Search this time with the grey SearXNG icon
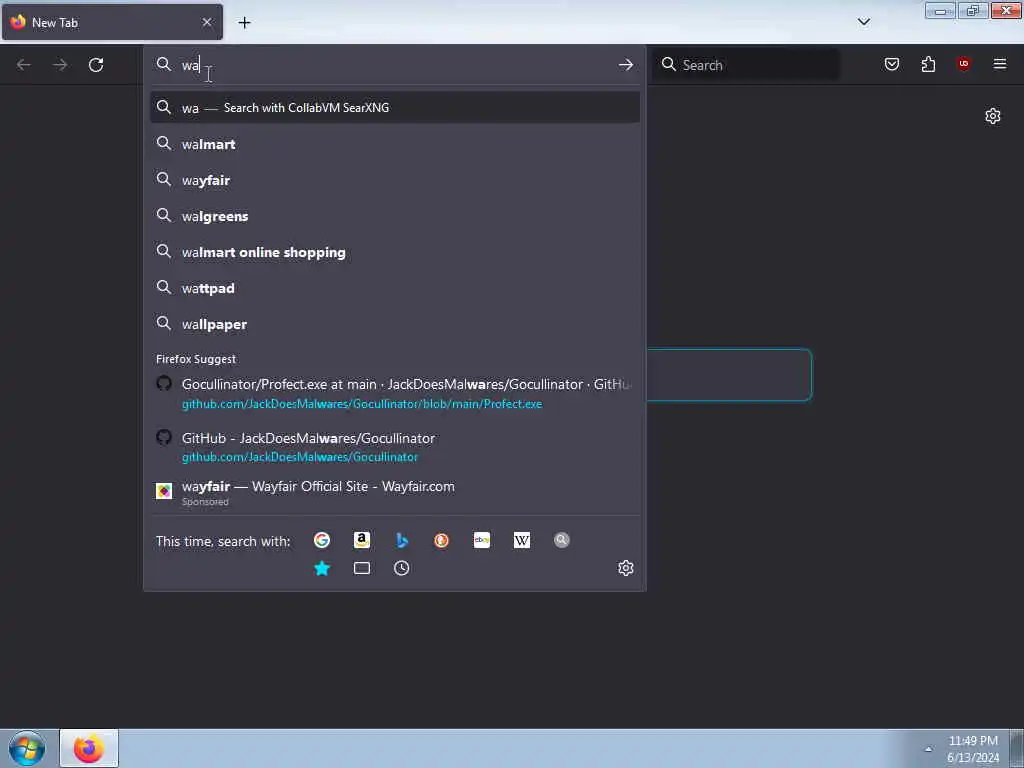Viewport: 1024px width, 768px height. [x=562, y=540]
